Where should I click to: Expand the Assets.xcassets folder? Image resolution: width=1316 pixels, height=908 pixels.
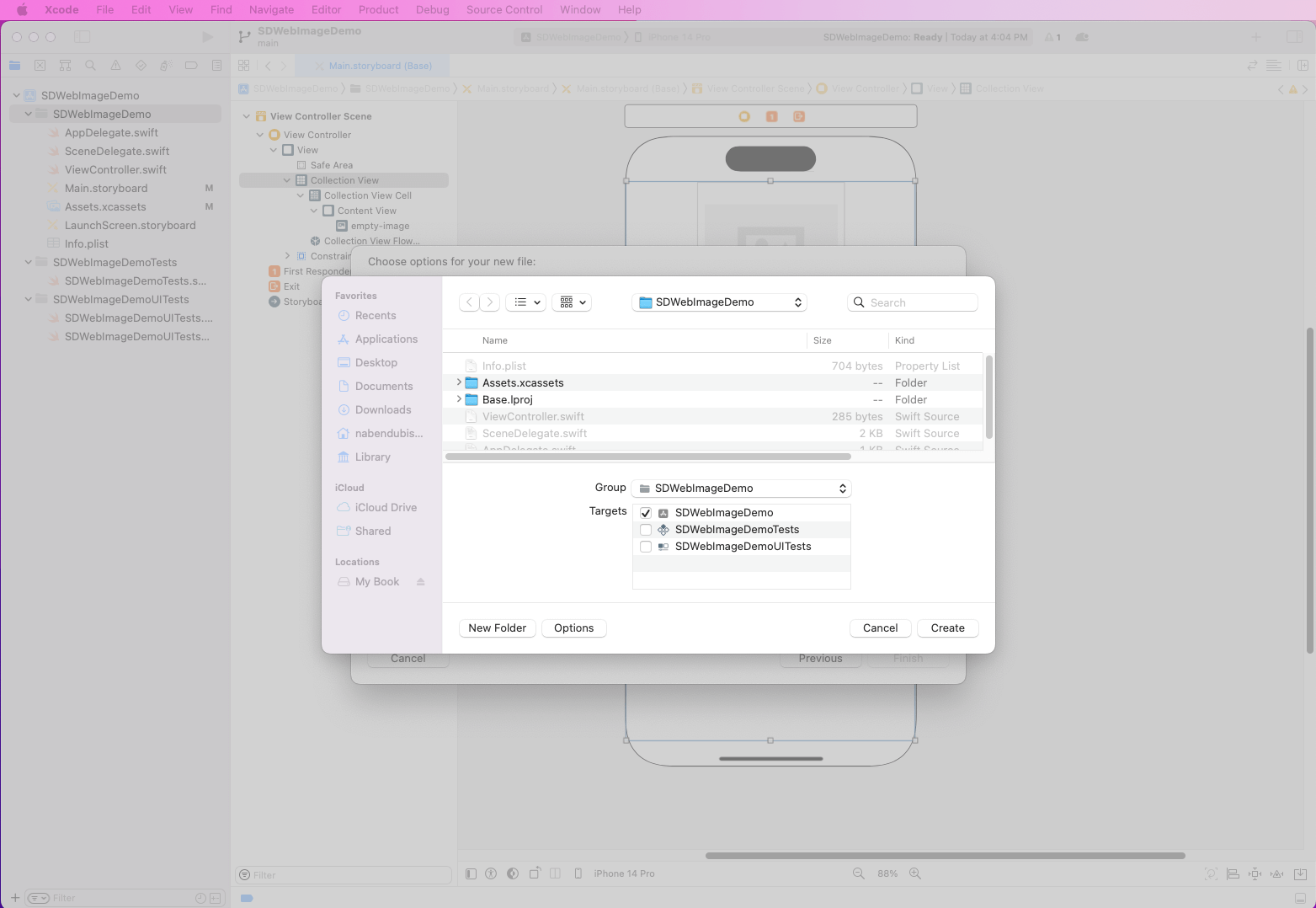click(x=459, y=382)
